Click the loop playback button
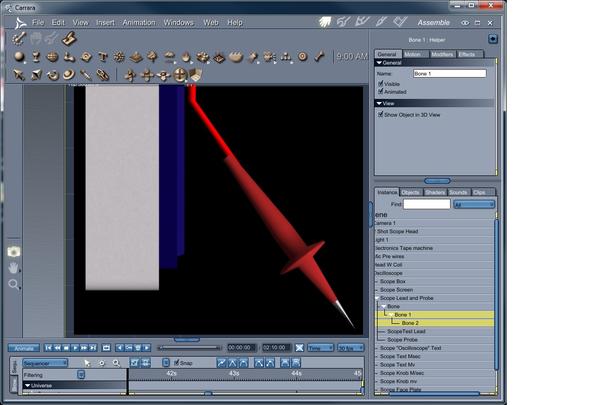 pos(106,348)
